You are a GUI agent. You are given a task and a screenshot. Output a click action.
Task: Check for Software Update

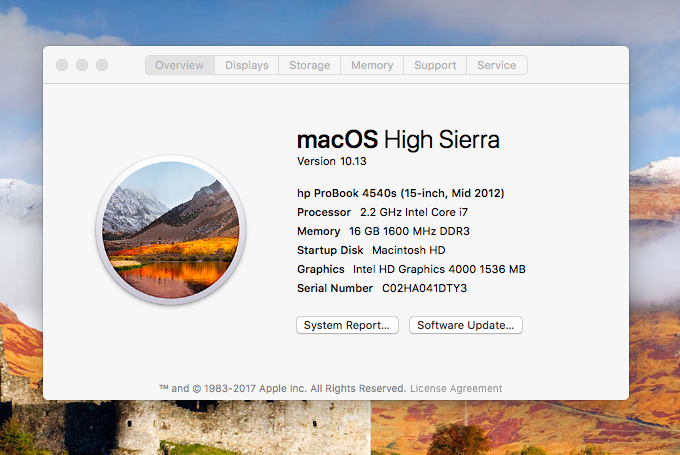click(x=466, y=325)
